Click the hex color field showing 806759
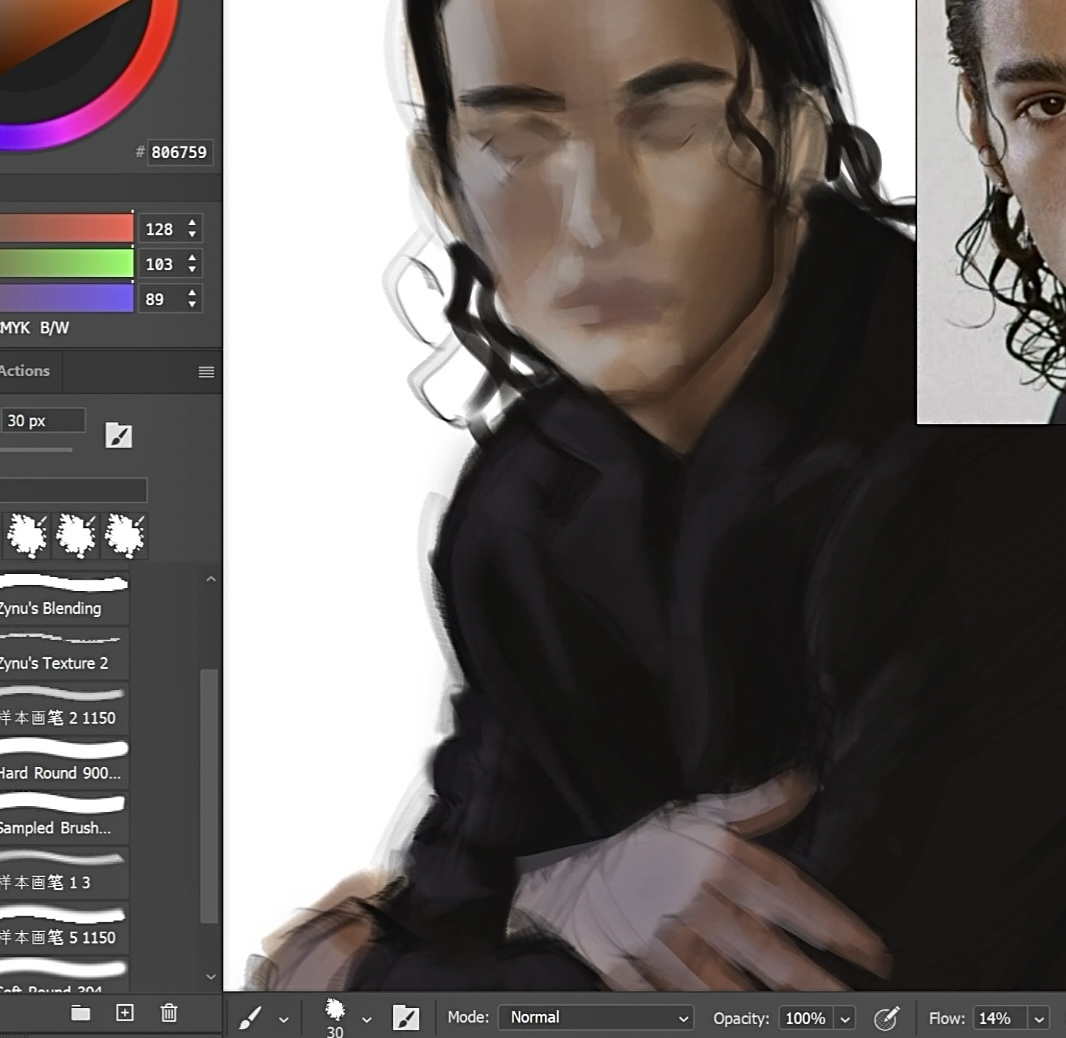 point(179,152)
